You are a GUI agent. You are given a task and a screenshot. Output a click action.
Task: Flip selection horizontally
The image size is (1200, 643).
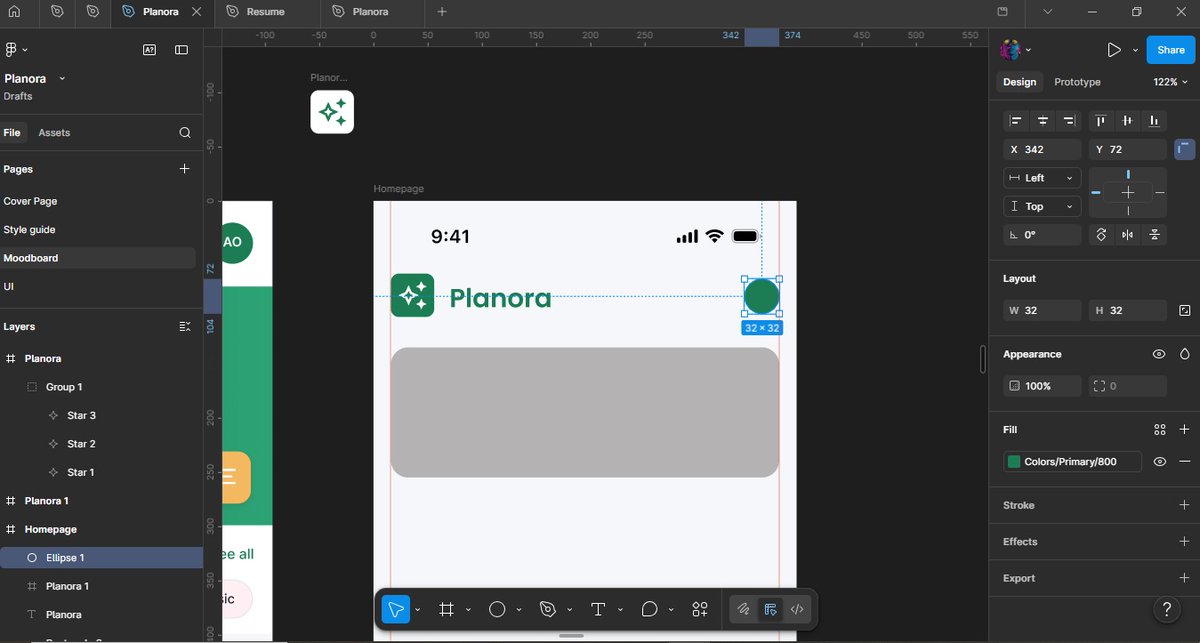[1128, 235]
